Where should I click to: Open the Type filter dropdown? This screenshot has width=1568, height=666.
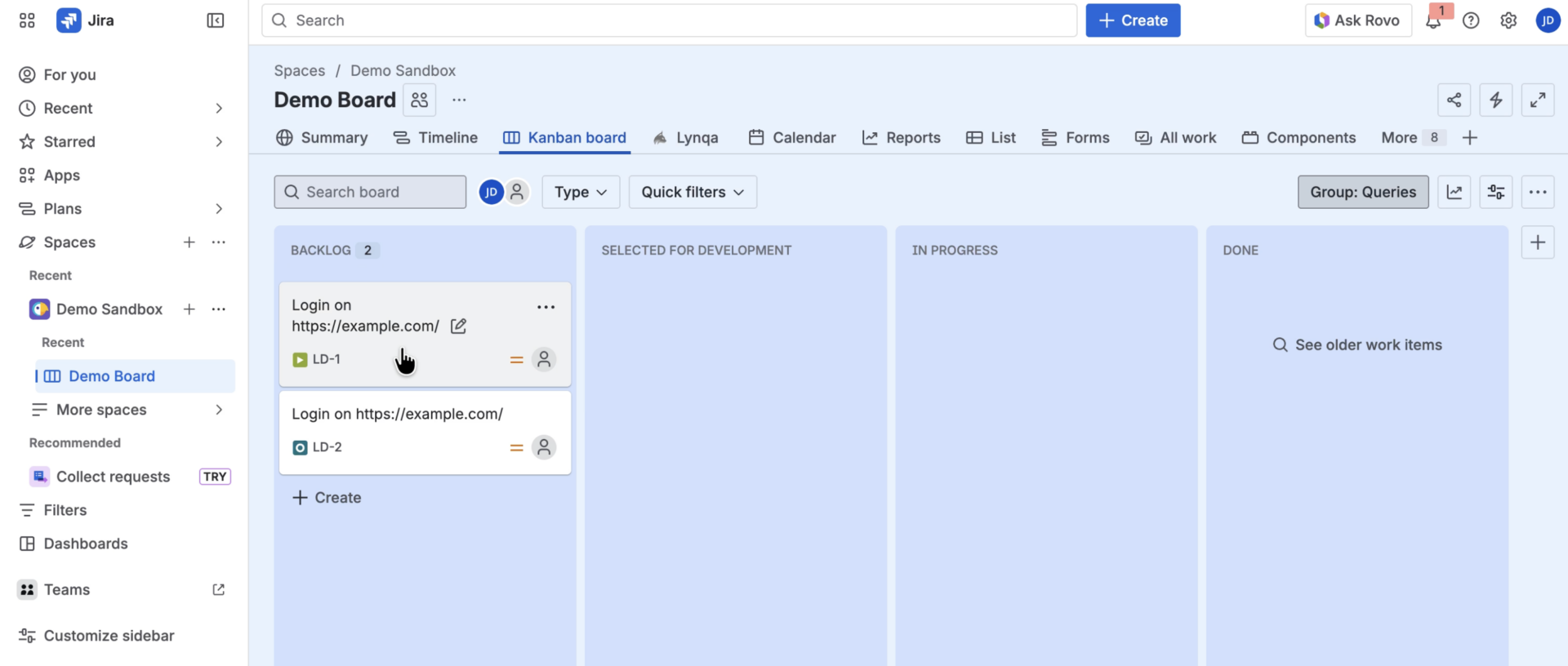(580, 193)
